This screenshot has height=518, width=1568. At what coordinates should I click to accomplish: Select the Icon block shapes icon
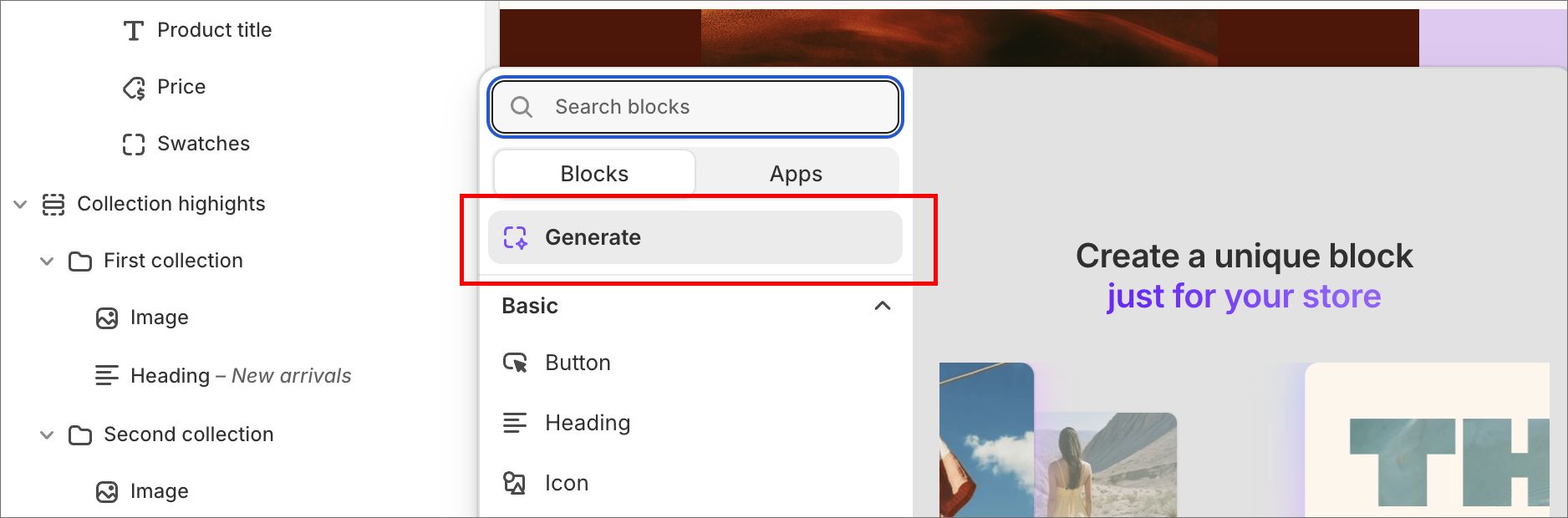pos(514,483)
